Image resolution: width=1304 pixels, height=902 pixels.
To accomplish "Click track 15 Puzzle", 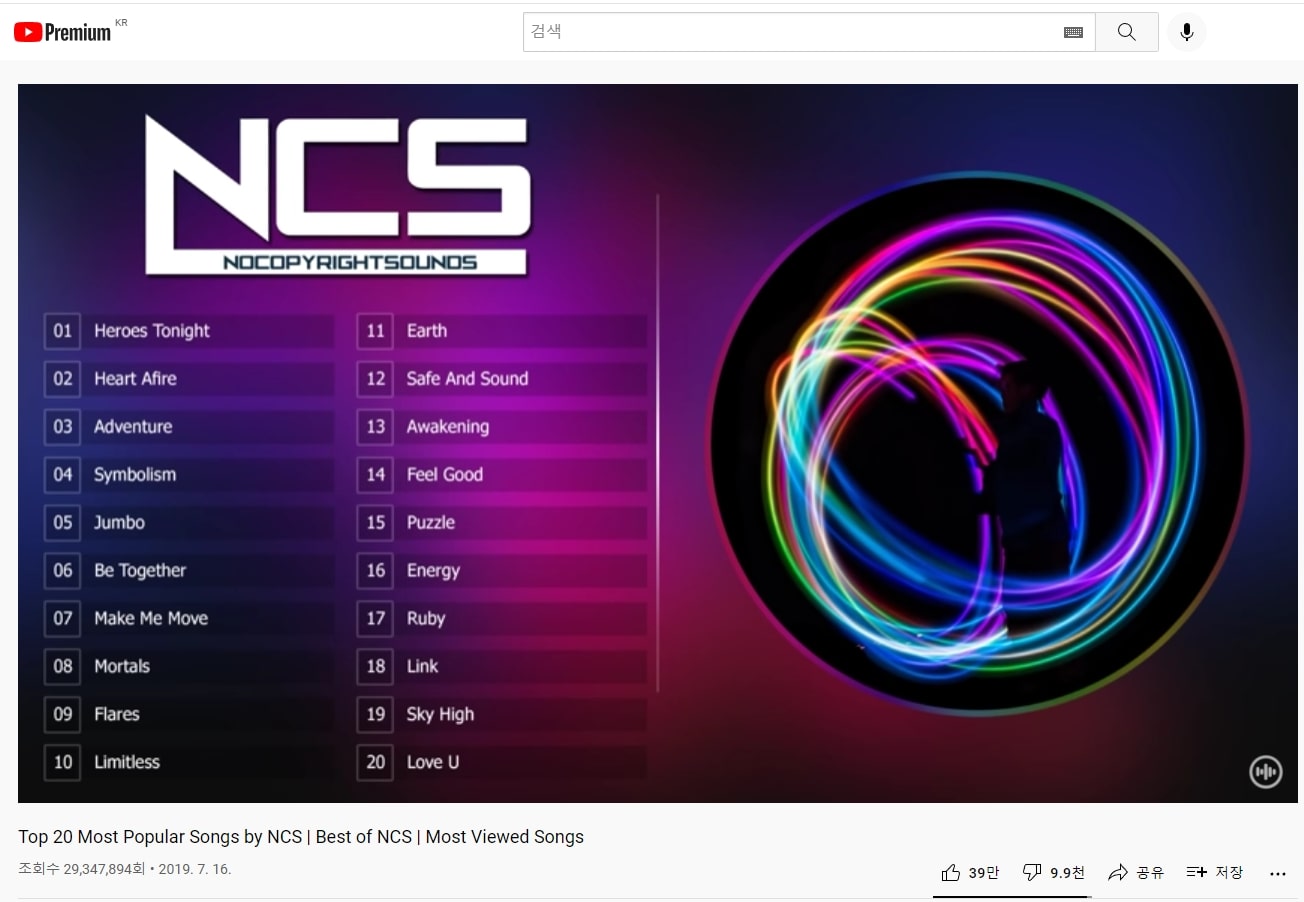I will click(502, 523).
